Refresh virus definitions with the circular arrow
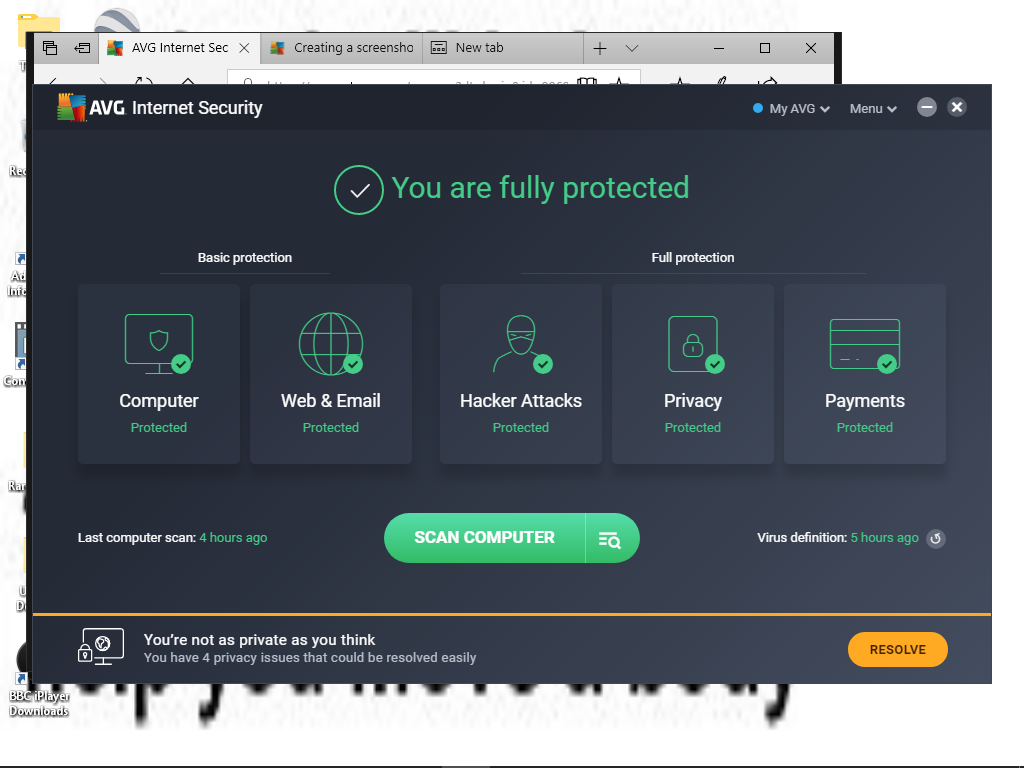The width and height of the screenshot is (1024, 768). (x=936, y=538)
